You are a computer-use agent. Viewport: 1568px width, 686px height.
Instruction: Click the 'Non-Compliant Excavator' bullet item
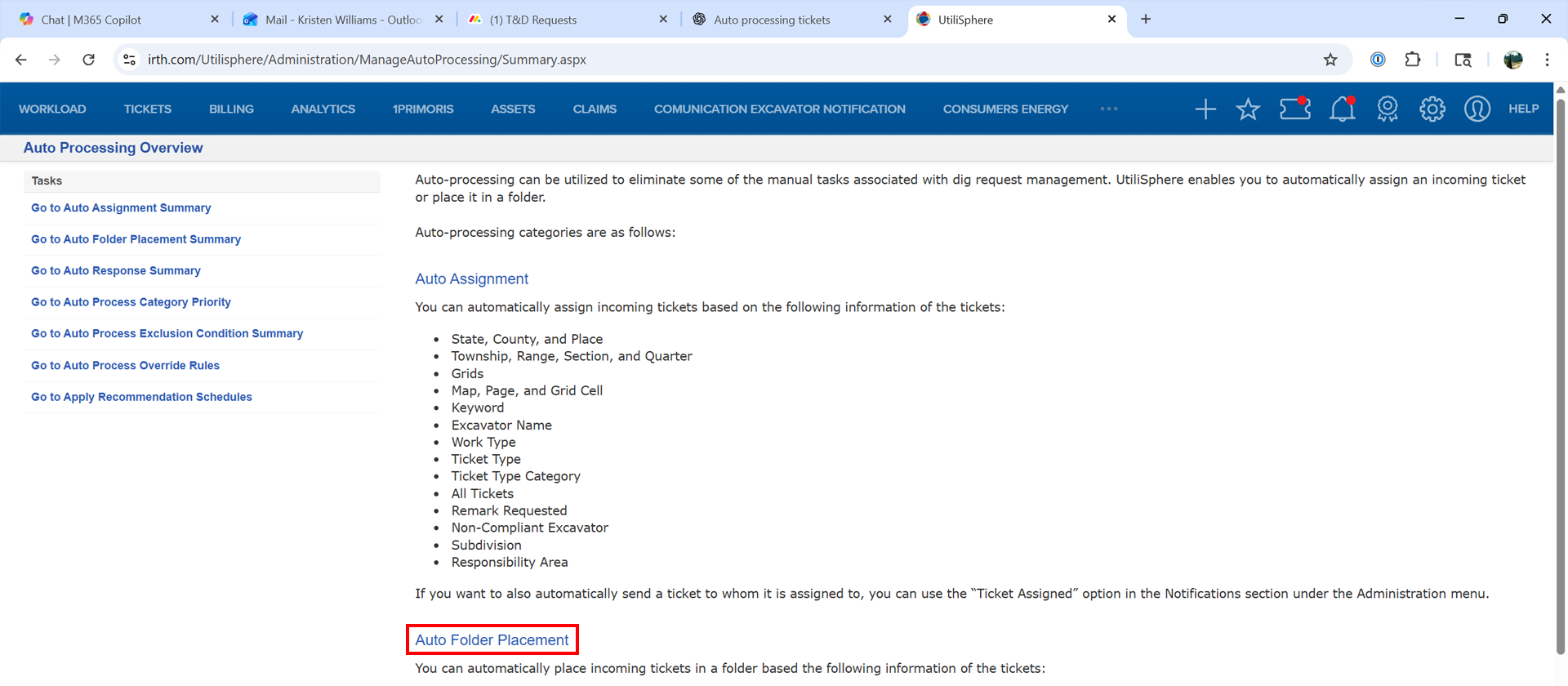pyautogui.click(x=529, y=528)
